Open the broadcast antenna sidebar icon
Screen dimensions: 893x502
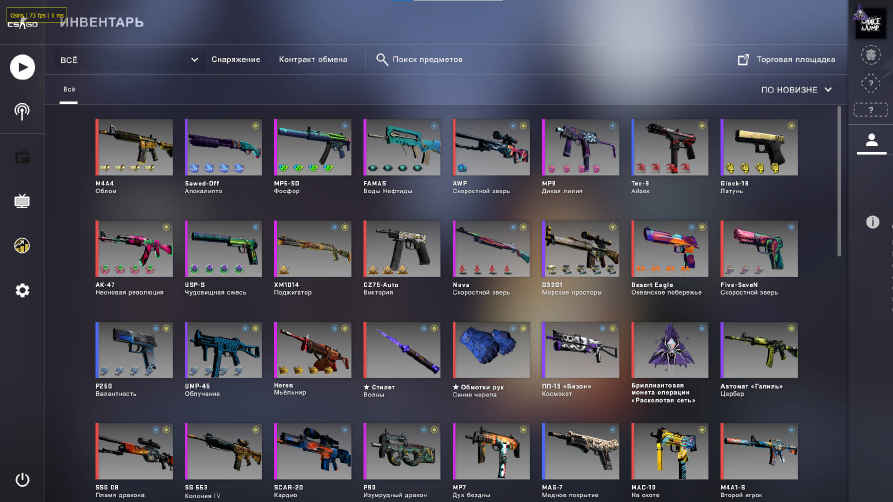[22, 111]
